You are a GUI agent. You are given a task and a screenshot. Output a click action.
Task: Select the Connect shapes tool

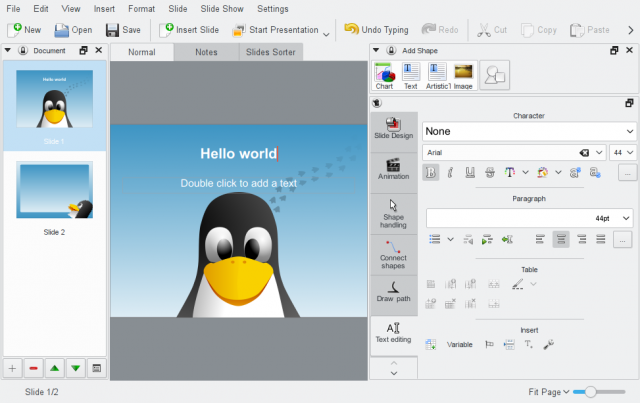click(393, 255)
